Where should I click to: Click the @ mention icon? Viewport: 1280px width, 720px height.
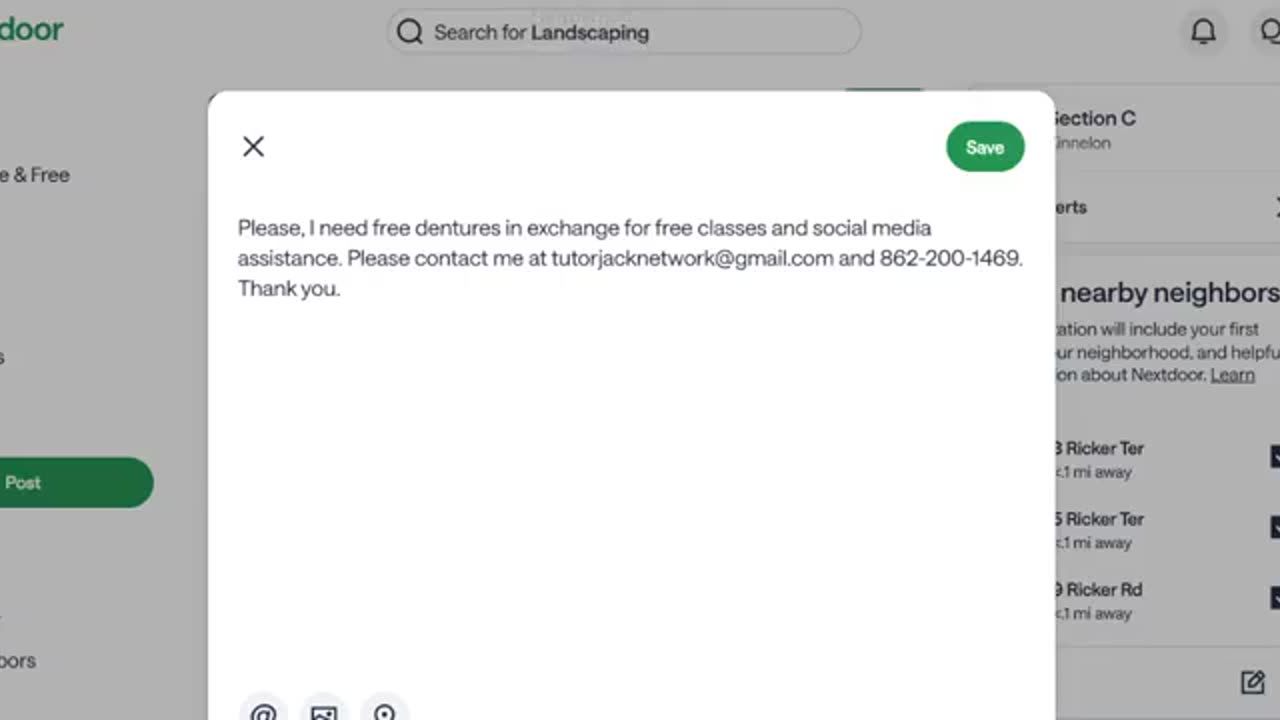263,708
